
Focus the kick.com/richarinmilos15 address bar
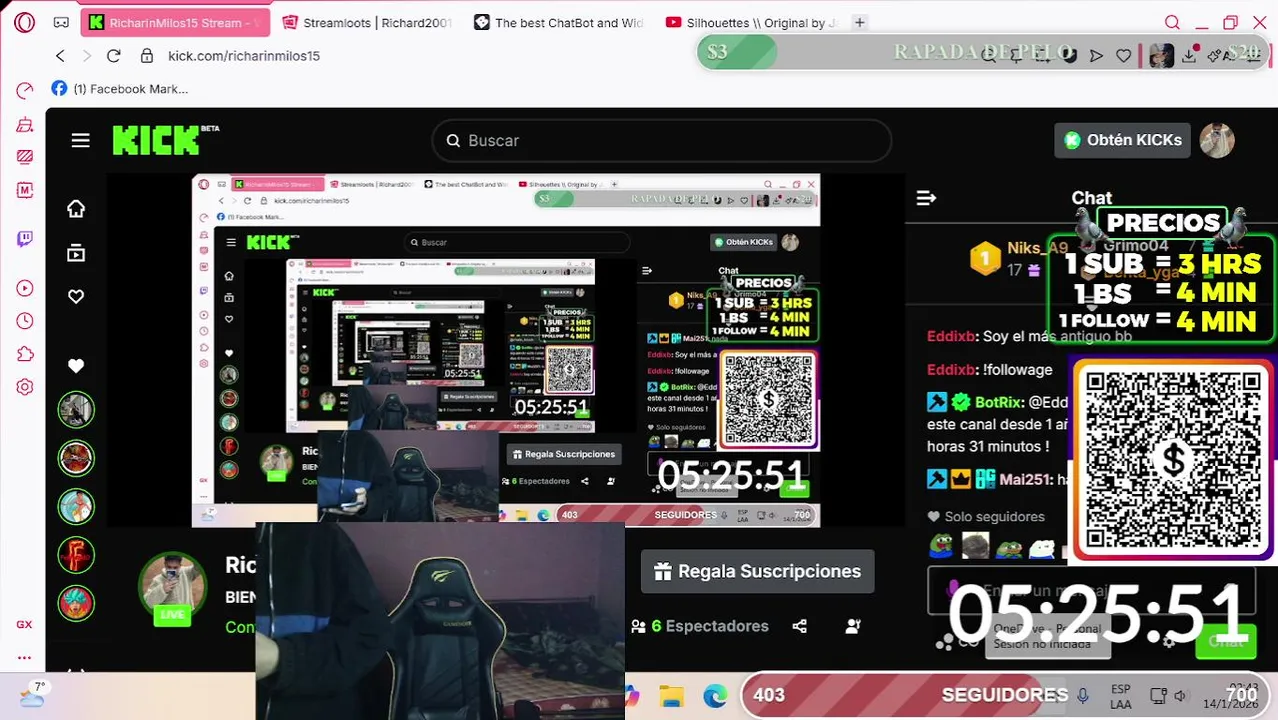(x=244, y=56)
